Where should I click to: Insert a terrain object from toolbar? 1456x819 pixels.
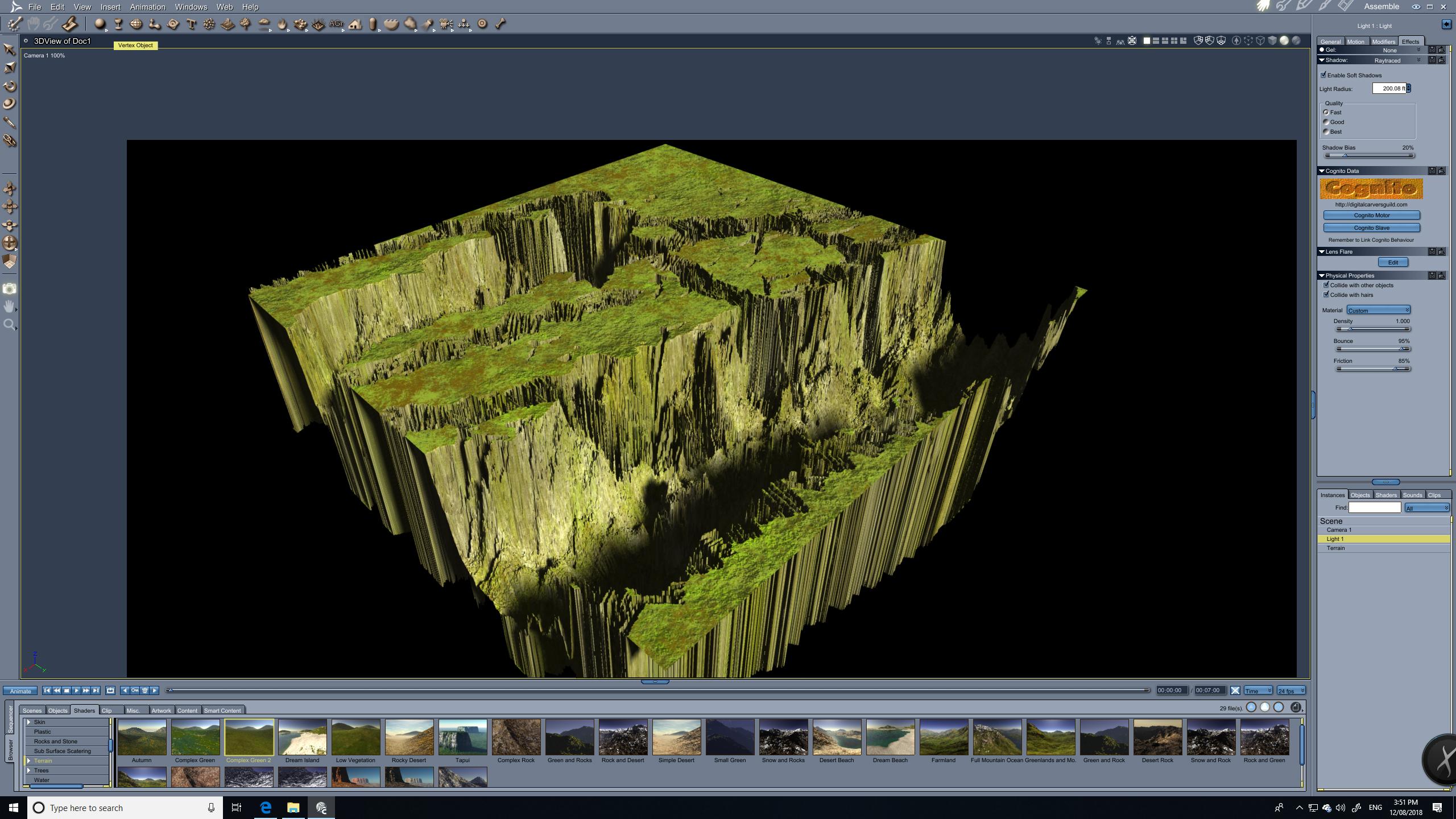pyautogui.click(x=227, y=24)
